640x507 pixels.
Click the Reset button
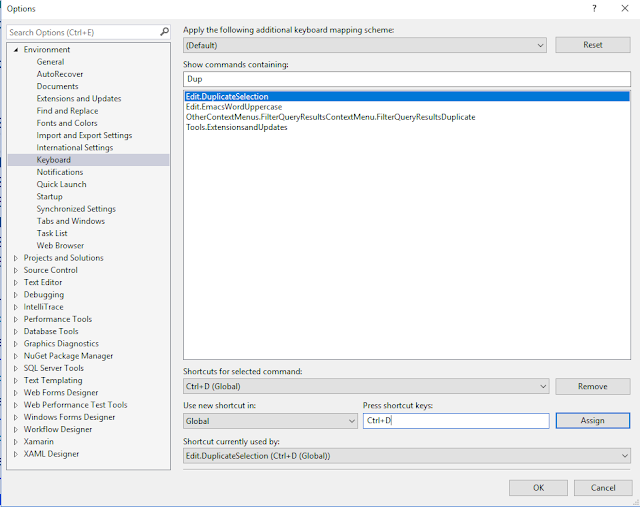click(593, 45)
